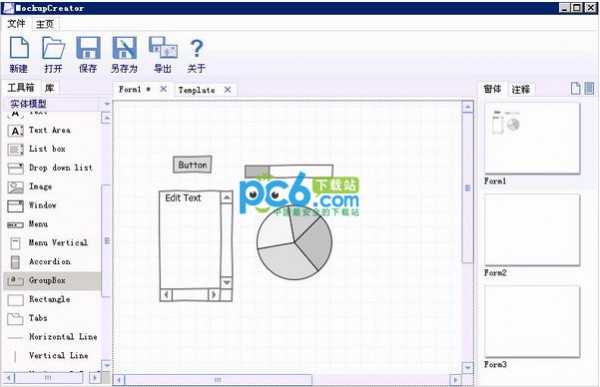Click the canvas vertical scroll up arrow

coord(468,107)
